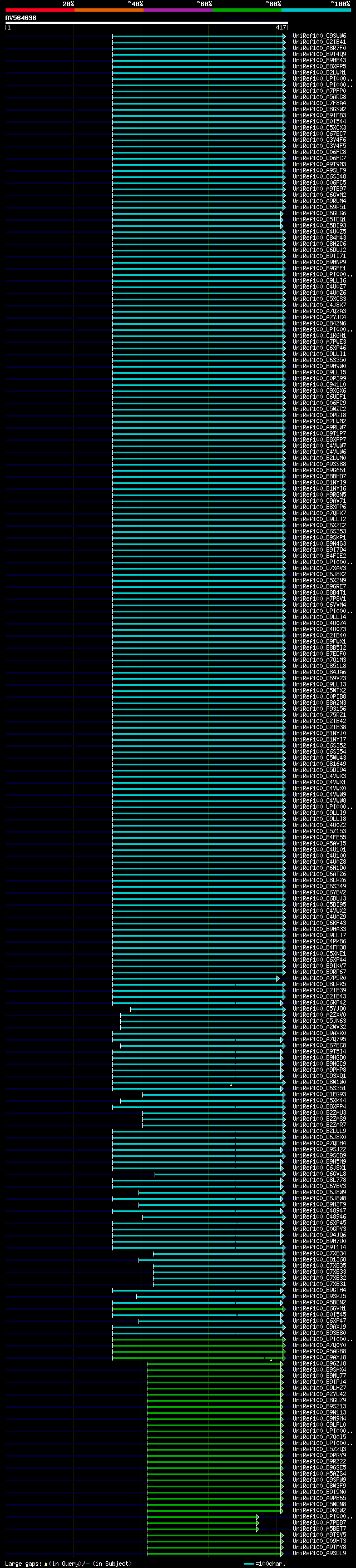Select the UniRef100_Q67BC7 label
Viewport: 356px width, 1568px height.
tap(319, 134)
